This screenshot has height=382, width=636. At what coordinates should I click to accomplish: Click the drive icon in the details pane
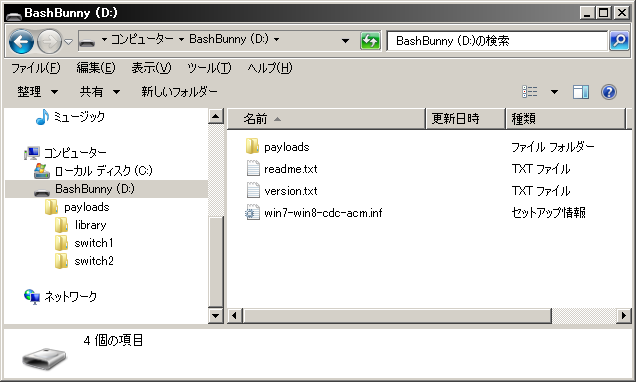44,358
